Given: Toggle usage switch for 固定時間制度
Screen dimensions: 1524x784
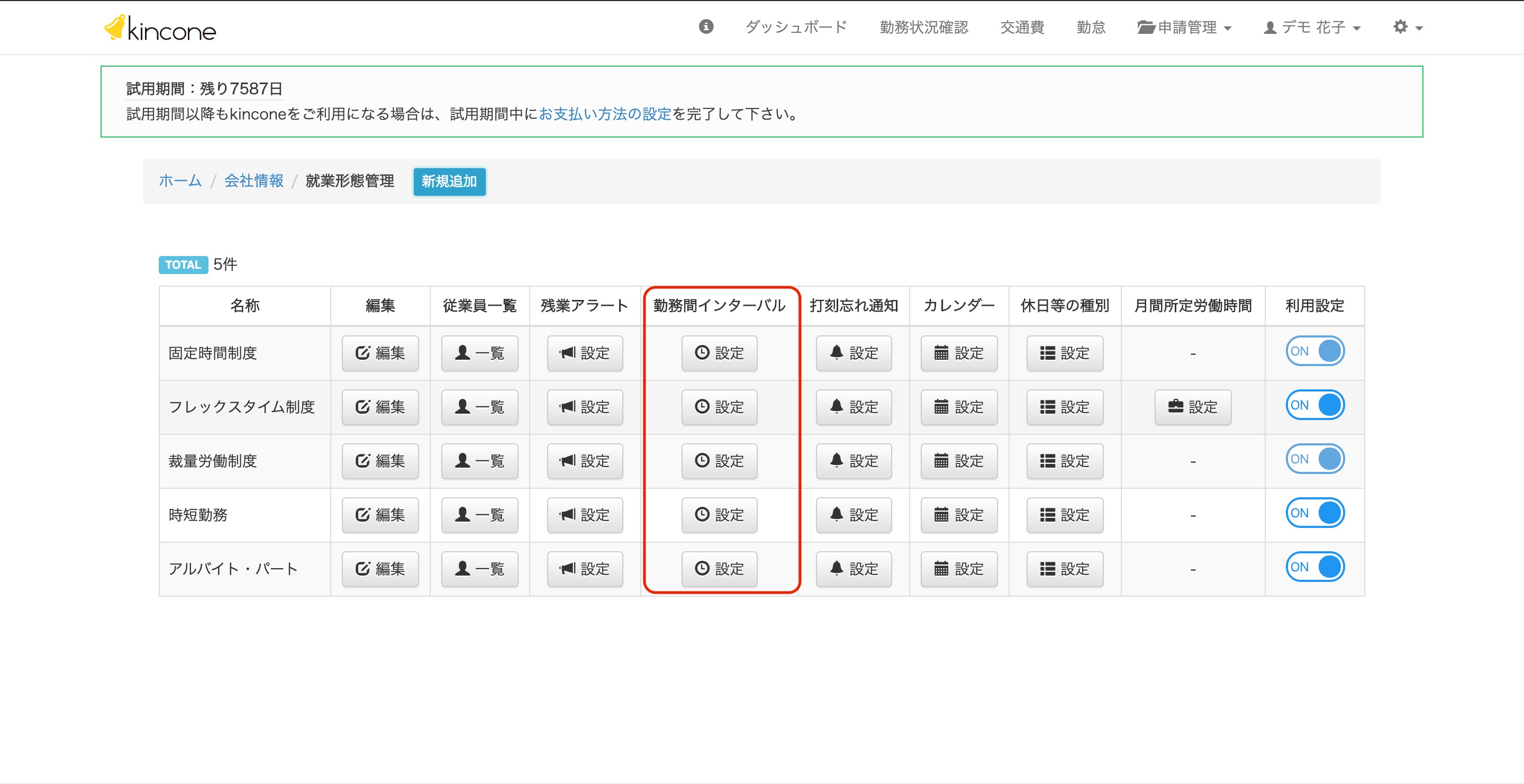Looking at the screenshot, I should click(1315, 351).
